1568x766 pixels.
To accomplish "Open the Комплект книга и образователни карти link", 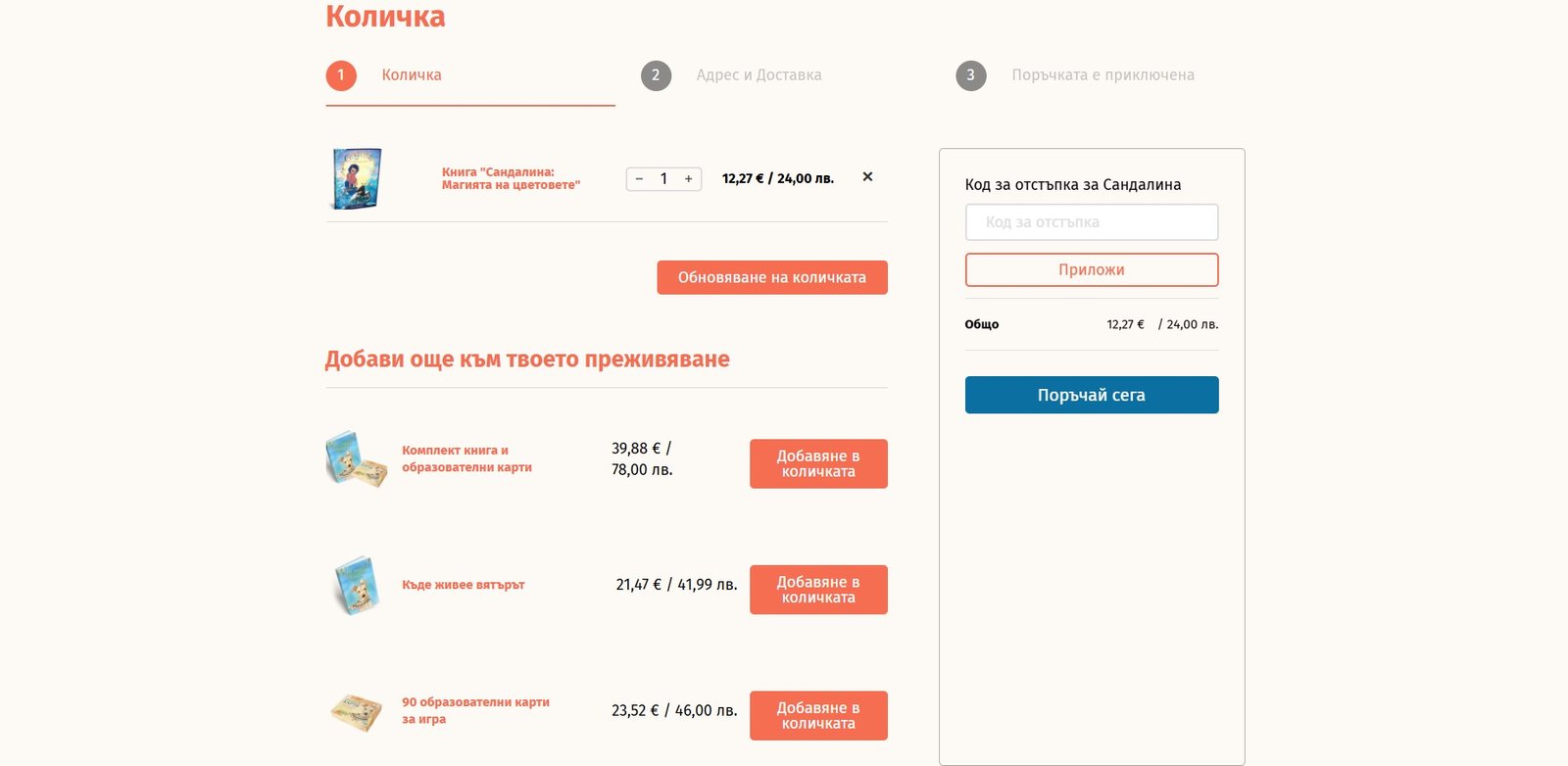I will [466, 458].
